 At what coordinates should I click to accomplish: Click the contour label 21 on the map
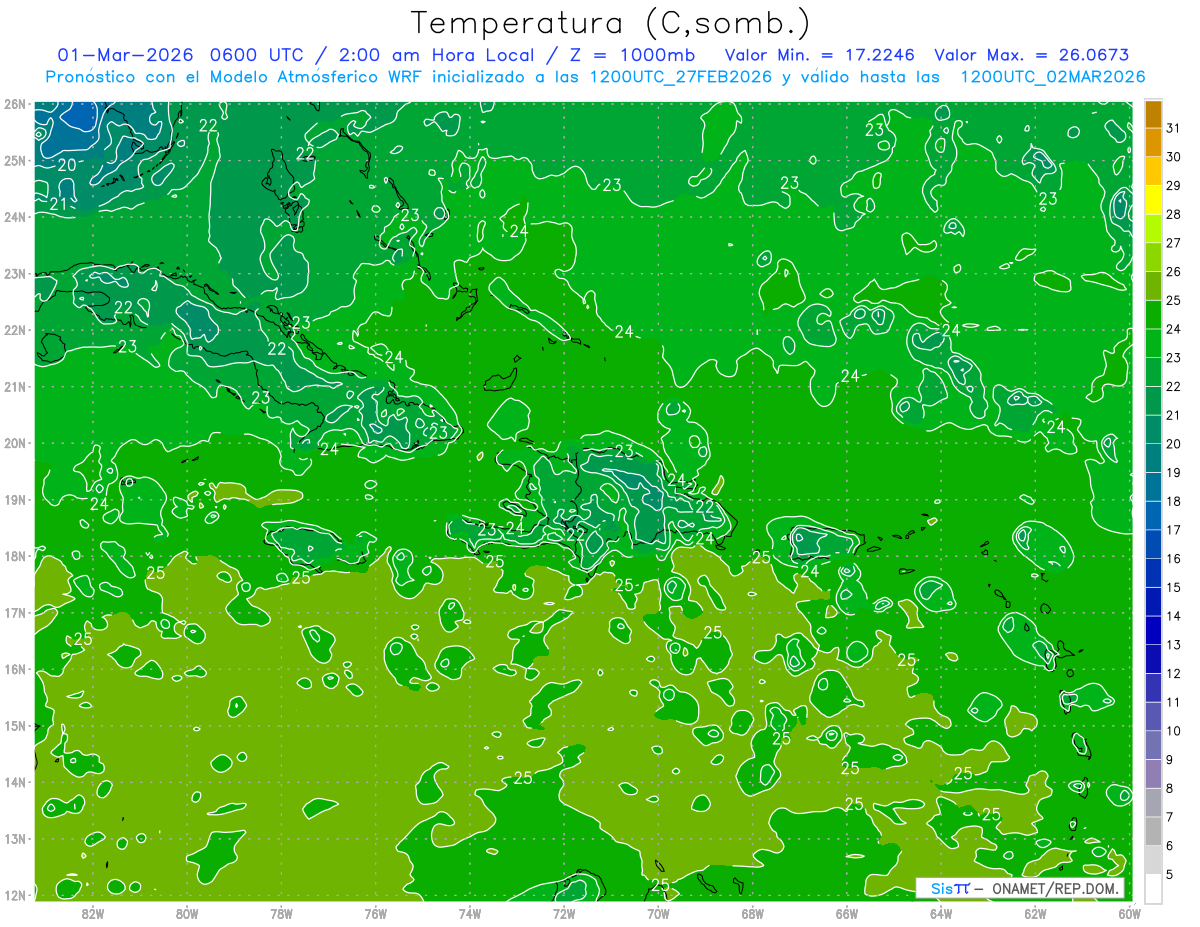(58, 204)
